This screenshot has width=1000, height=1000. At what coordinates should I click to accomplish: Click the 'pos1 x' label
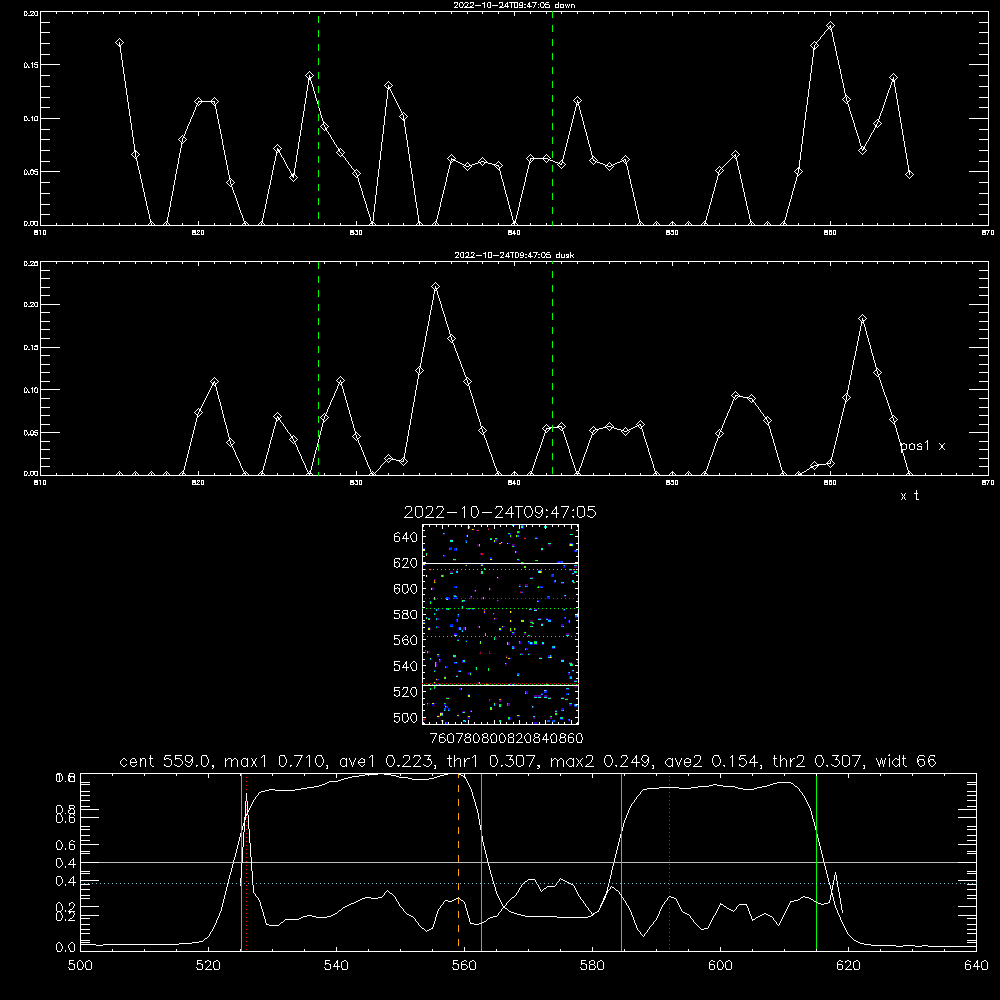pos(922,446)
